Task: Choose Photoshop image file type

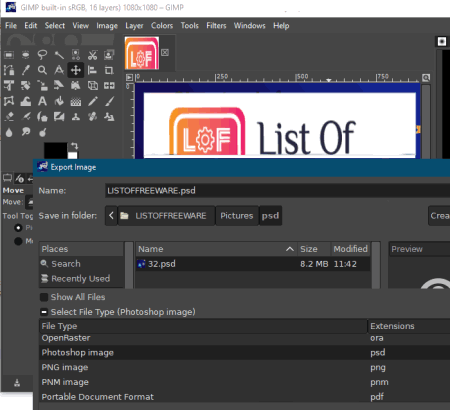Action: click(x=244, y=353)
